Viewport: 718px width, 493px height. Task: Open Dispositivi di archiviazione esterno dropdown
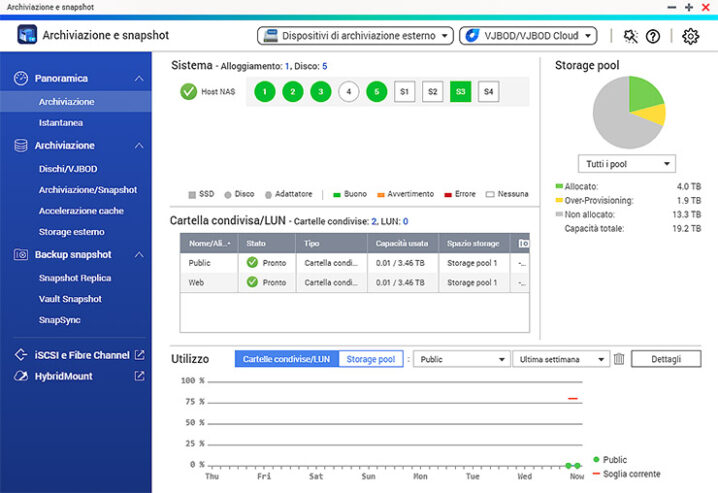coord(354,36)
